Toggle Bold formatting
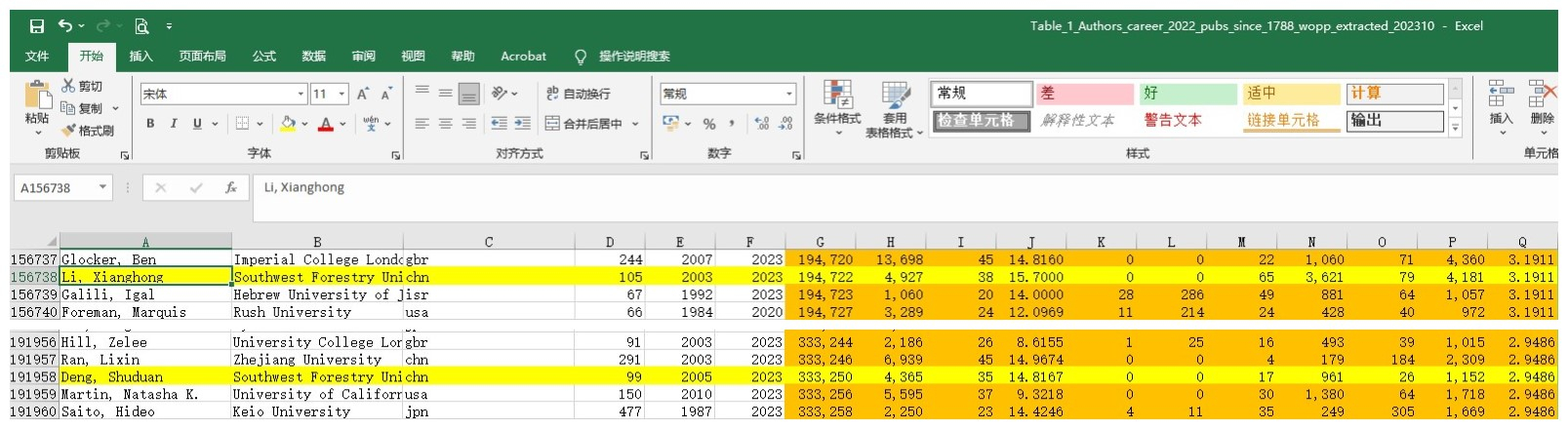 150,124
